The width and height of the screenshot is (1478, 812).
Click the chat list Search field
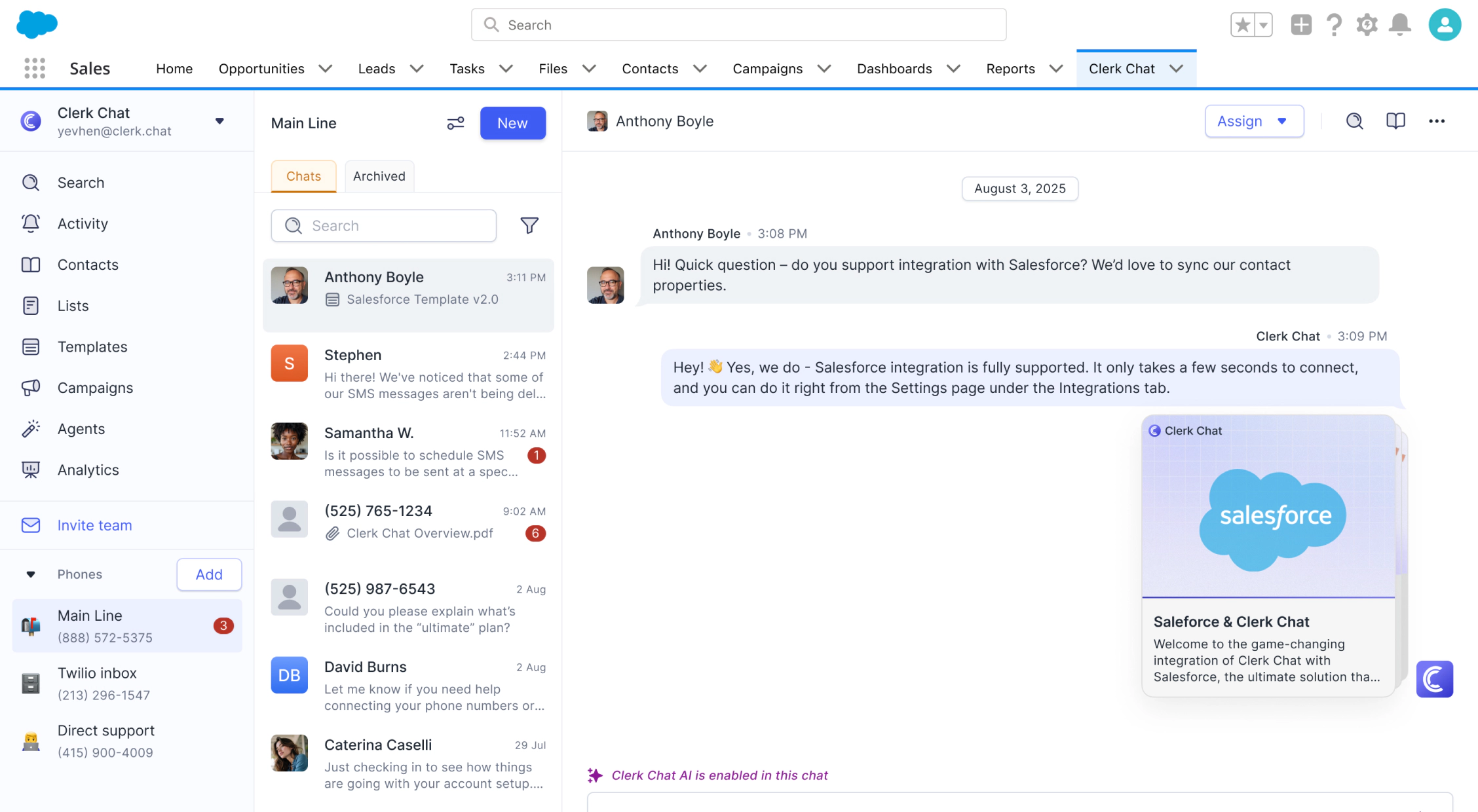pyautogui.click(x=383, y=225)
